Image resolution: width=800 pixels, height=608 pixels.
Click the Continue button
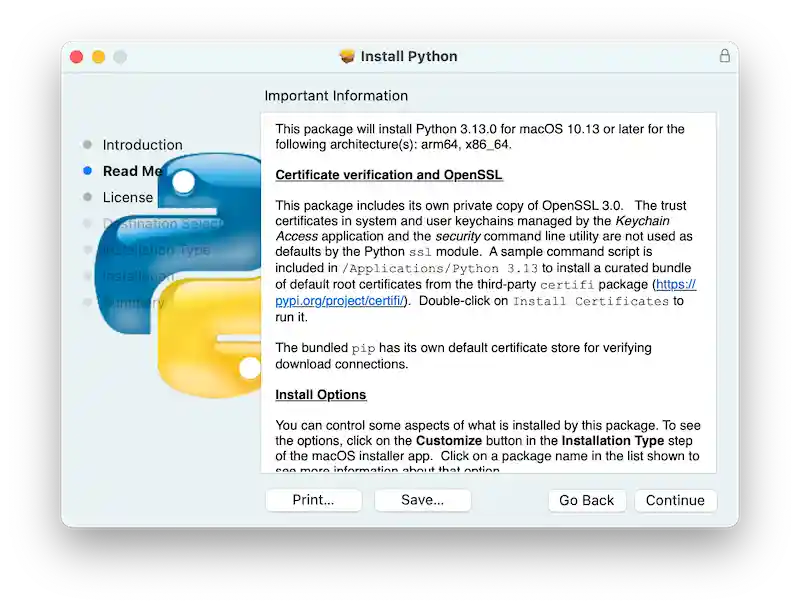675,500
